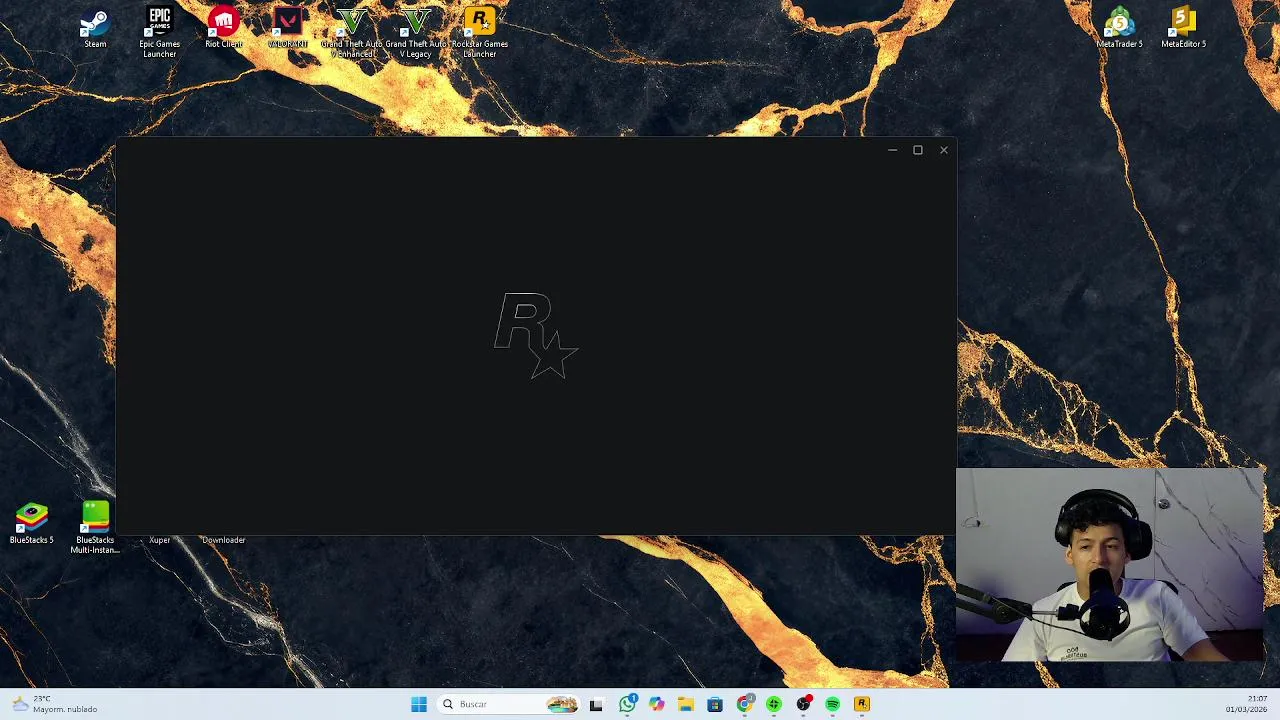1280x720 pixels.
Task: Select Grand Theft Auto V Legacy shortcut
Action: (416, 32)
